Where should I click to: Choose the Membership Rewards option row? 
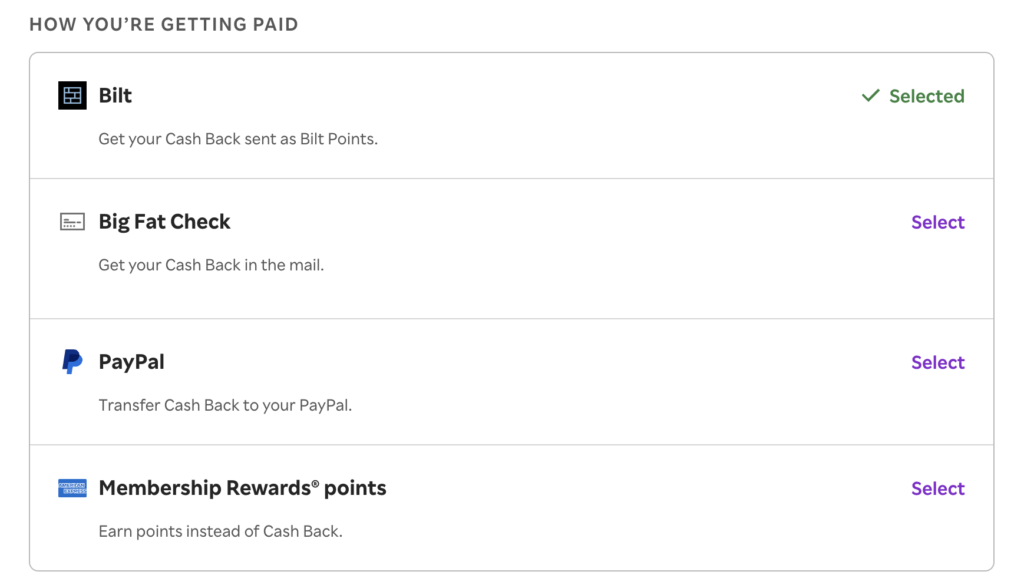tap(512, 507)
